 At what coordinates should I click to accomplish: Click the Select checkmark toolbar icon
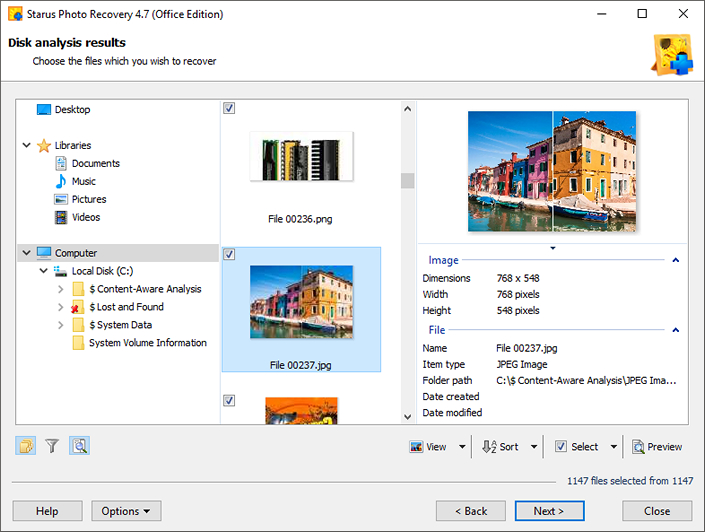pos(561,446)
